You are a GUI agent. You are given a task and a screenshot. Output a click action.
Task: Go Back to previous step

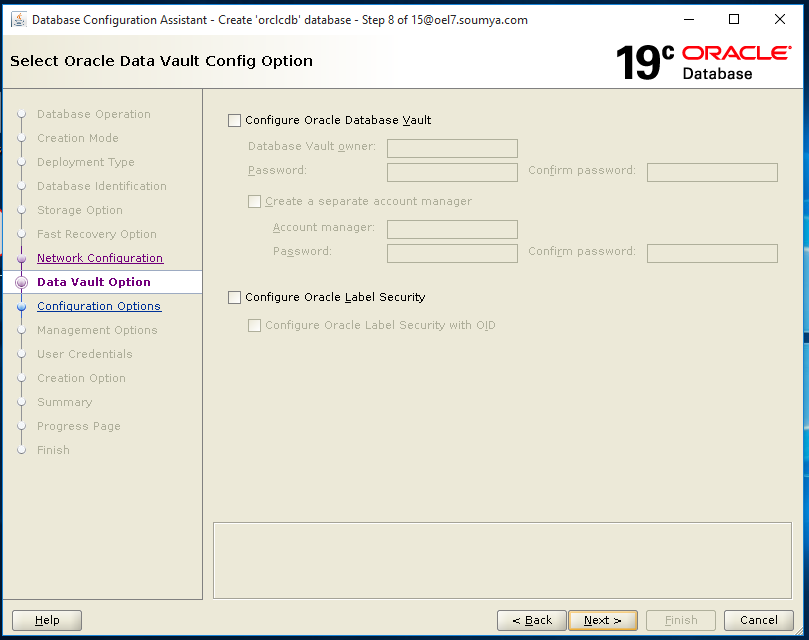[531, 620]
